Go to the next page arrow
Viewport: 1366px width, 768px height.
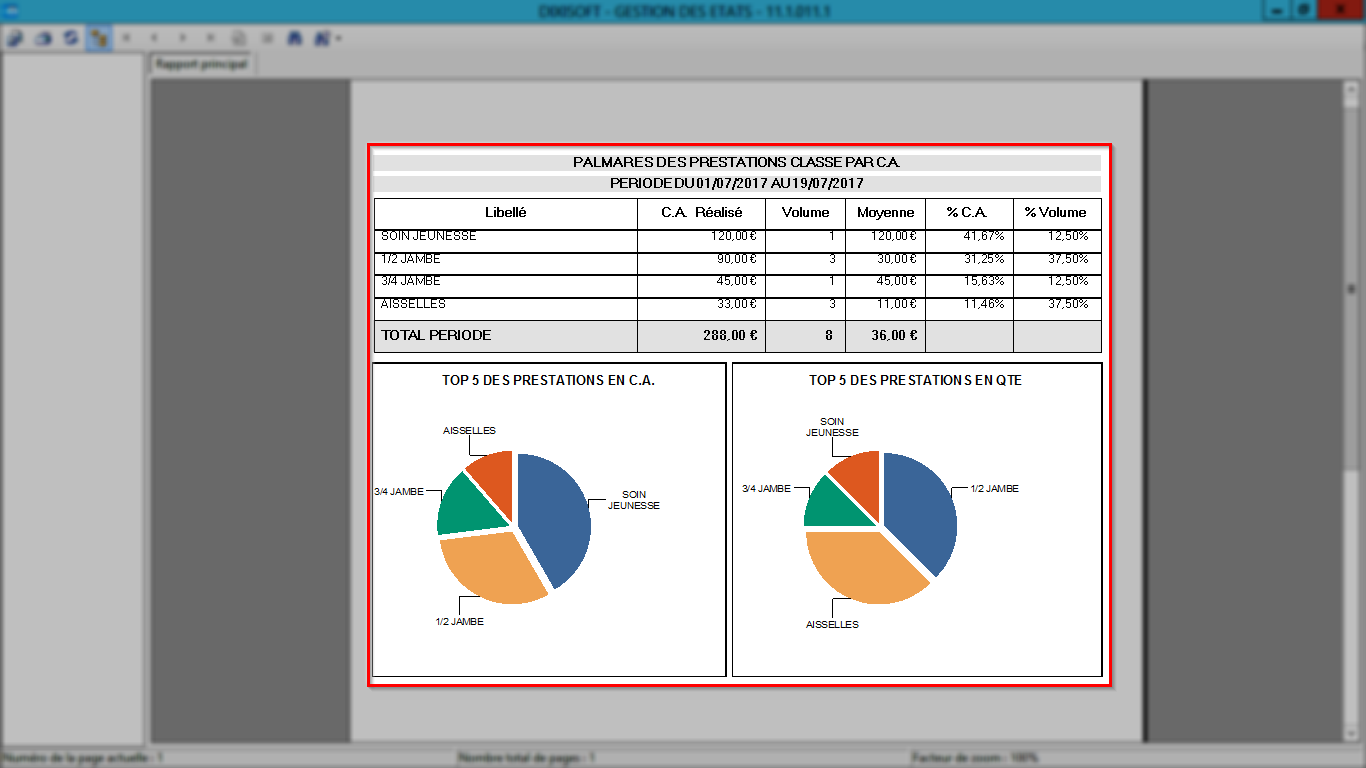pos(182,38)
